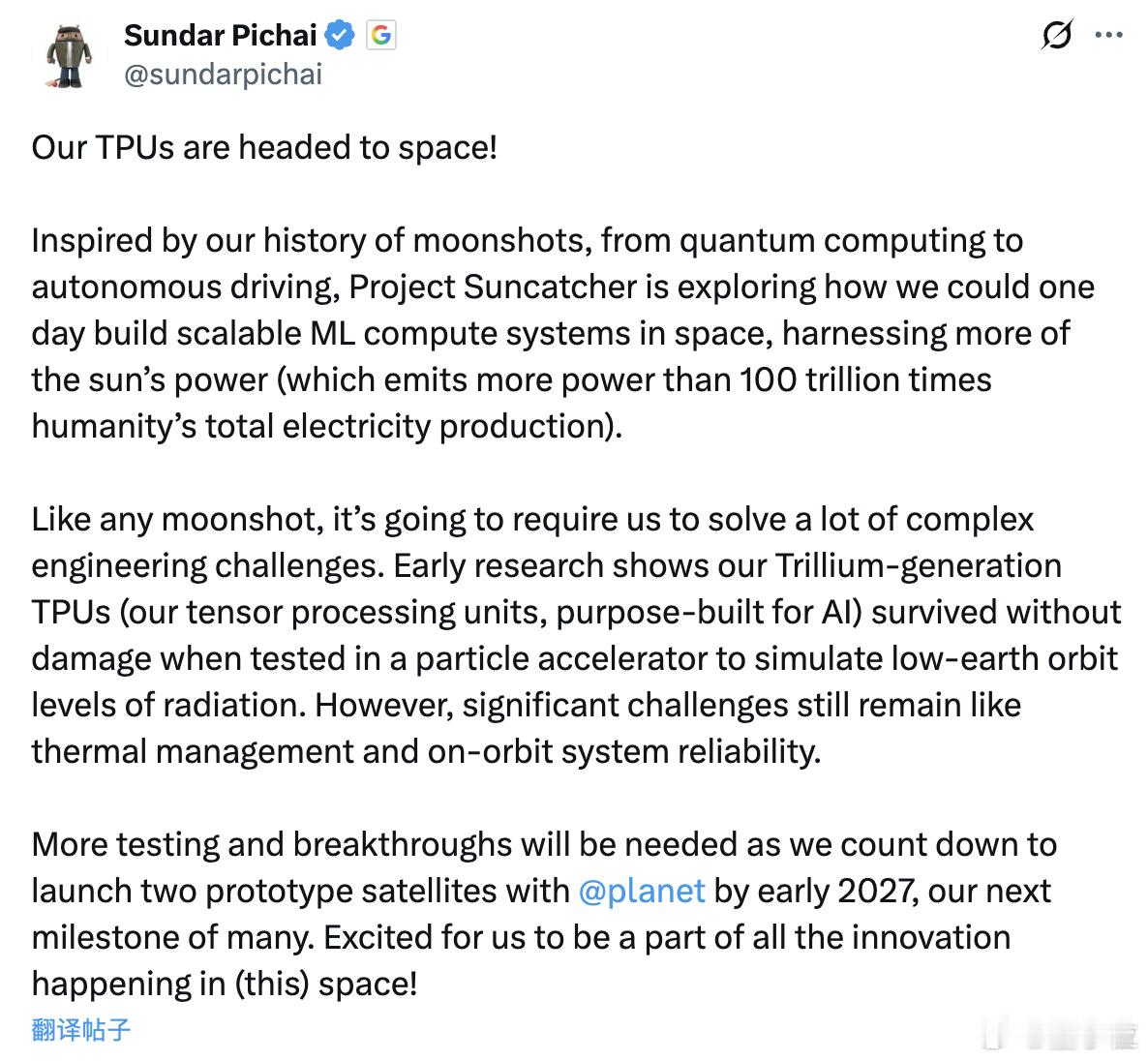Open the @planet mention link

coord(640,891)
